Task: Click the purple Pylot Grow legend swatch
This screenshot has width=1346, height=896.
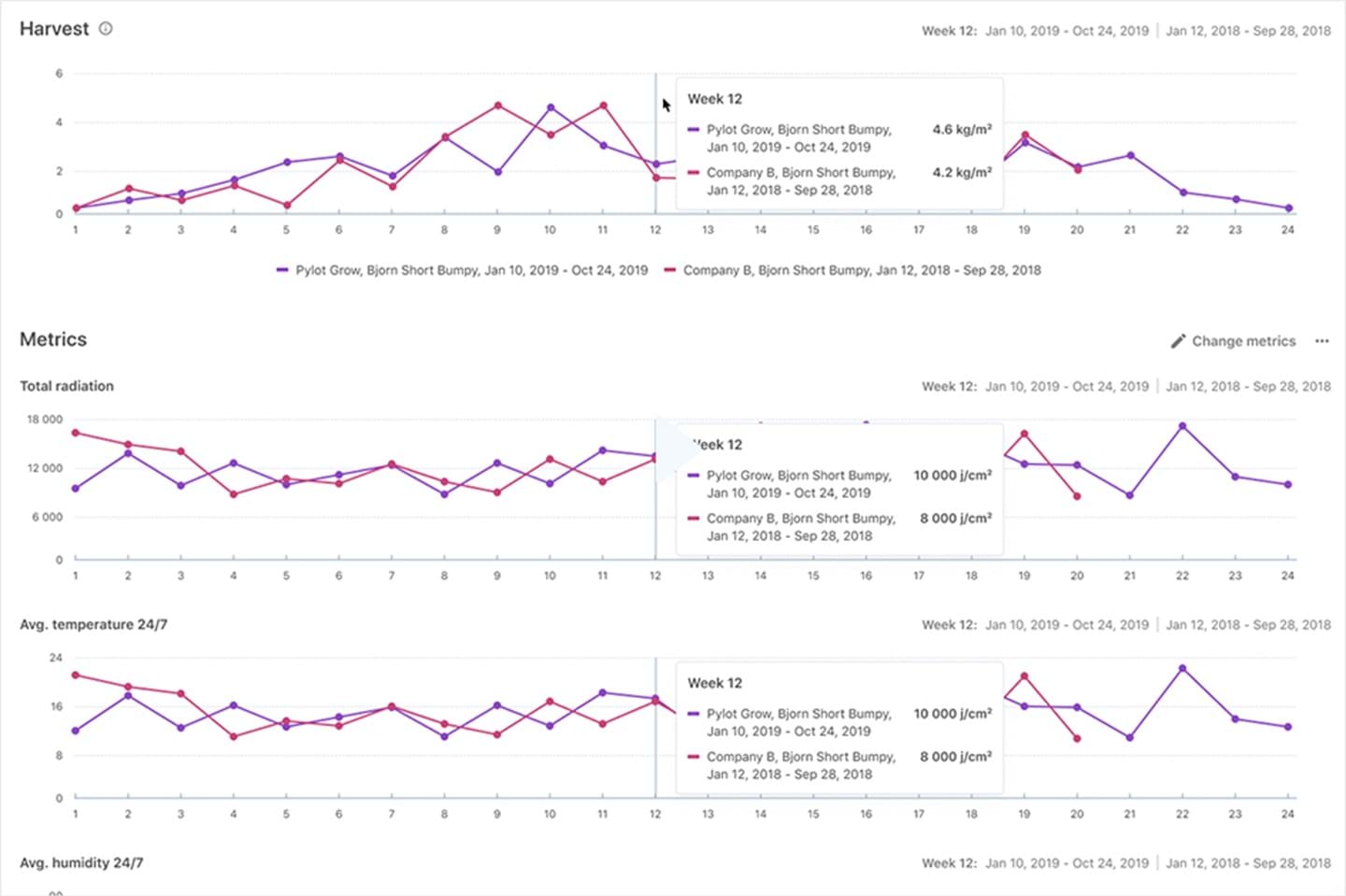Action: pyautogui.click(x=282, y=270)
